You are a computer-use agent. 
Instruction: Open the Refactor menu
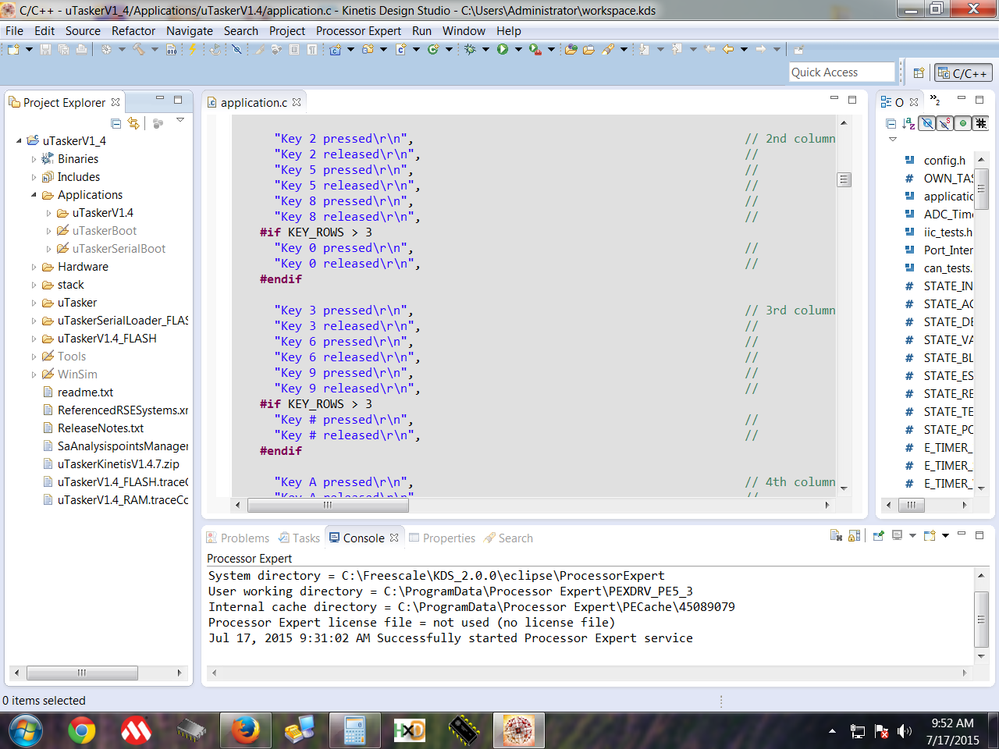tap(133, 31)
